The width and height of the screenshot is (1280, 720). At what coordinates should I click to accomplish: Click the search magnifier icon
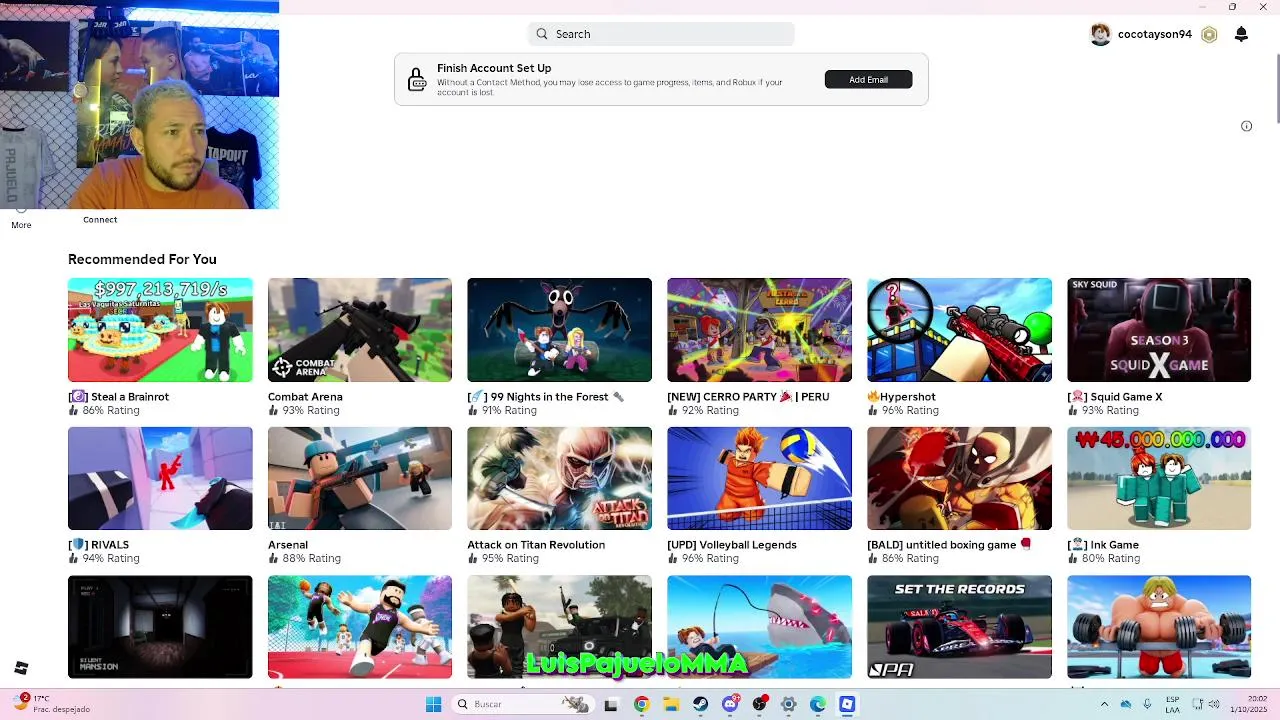[x=542, y=34]
